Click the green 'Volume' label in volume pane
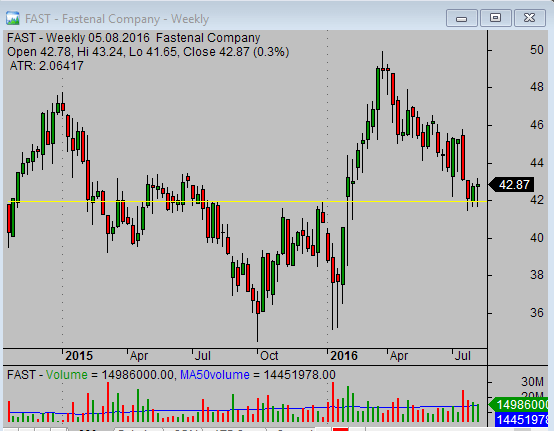This screenshot has height=431, width=554. 66,375
